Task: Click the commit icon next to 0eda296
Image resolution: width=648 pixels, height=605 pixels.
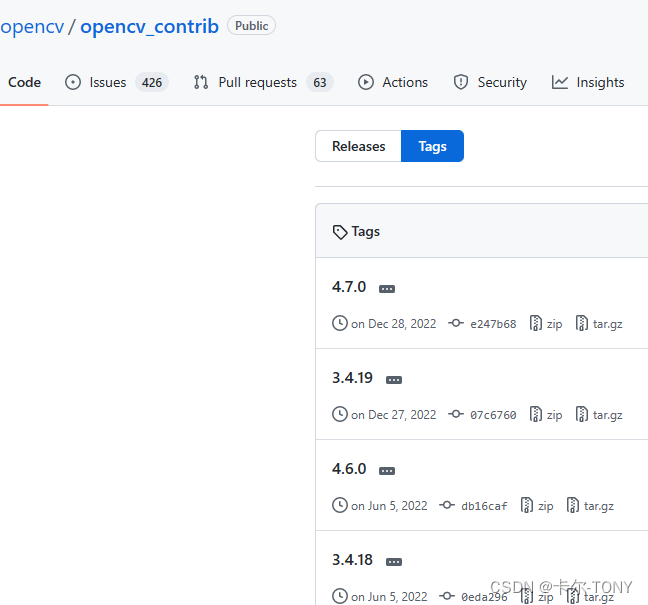Action: tap(447, 596)
